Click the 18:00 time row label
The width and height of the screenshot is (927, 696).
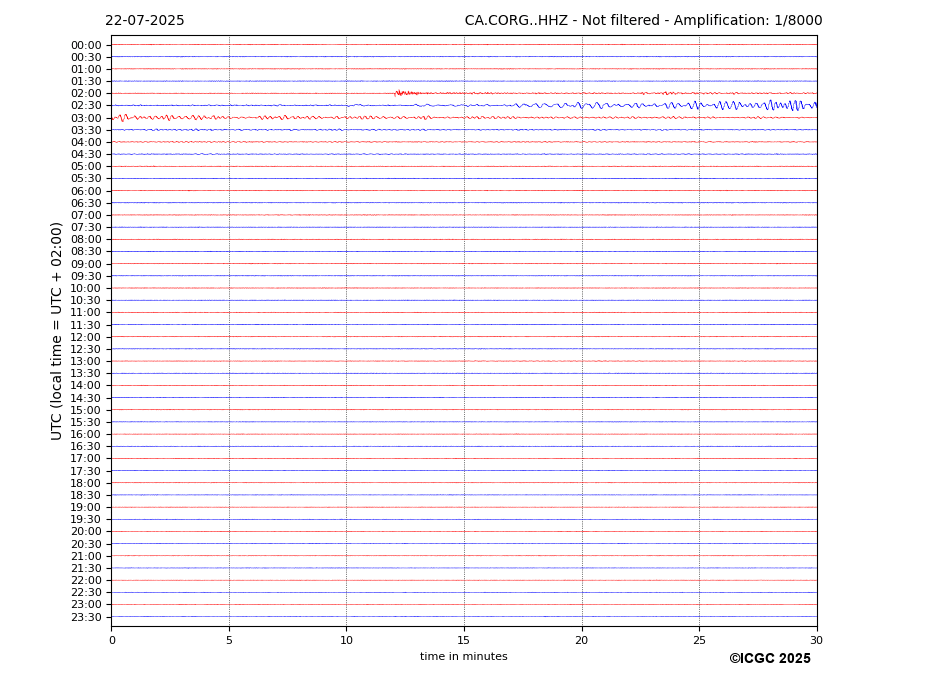coord(86,483)
